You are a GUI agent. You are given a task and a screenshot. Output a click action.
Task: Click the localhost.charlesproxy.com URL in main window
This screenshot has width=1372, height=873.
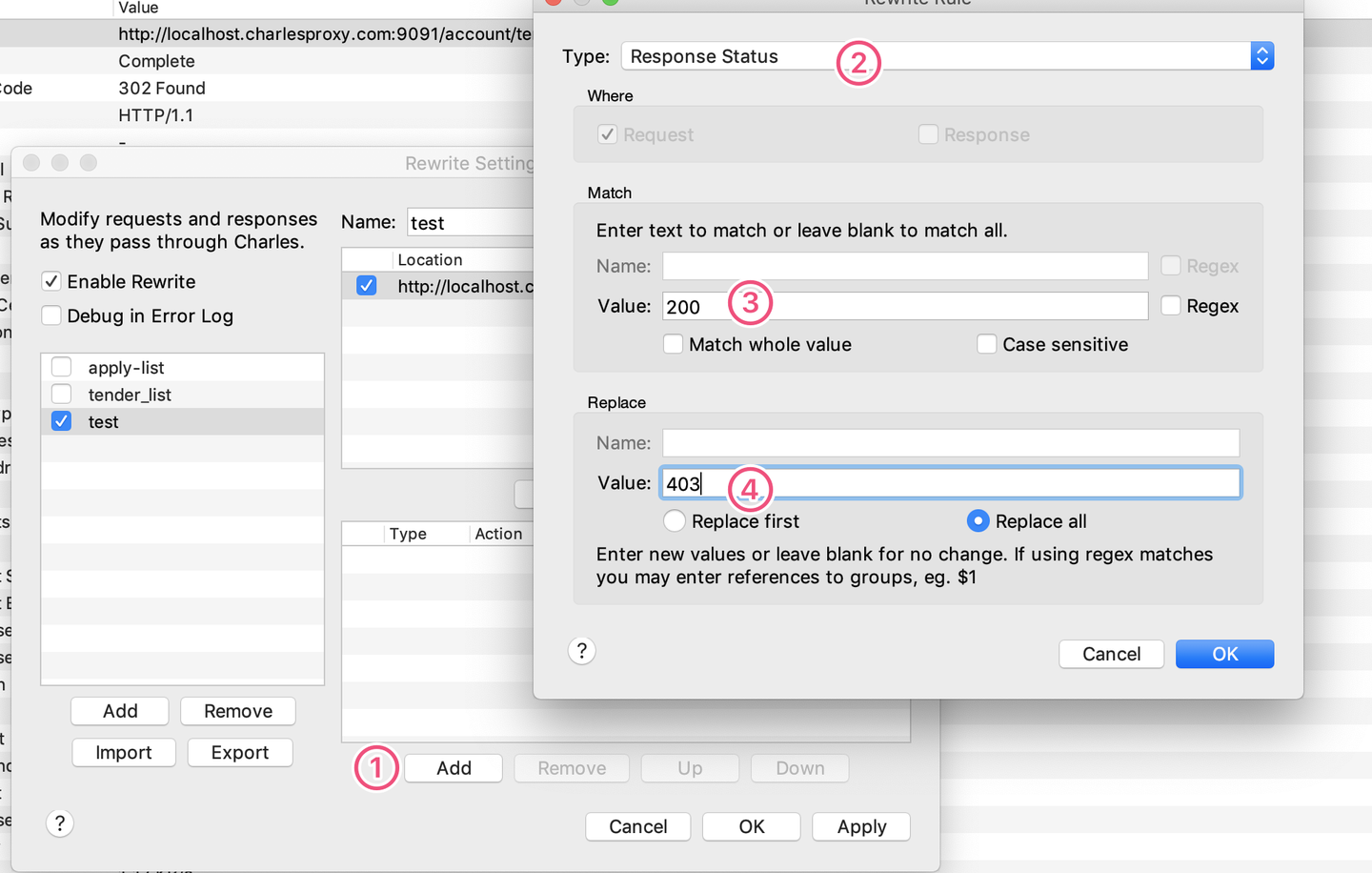tap(326, 34)
